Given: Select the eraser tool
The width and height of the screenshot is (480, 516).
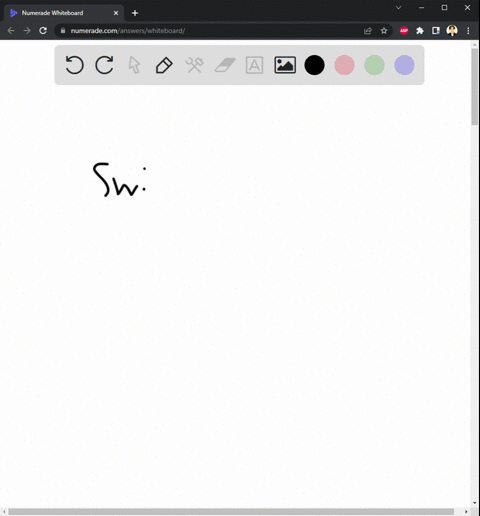Looking at the screenshot, I should tap(225, 65).
